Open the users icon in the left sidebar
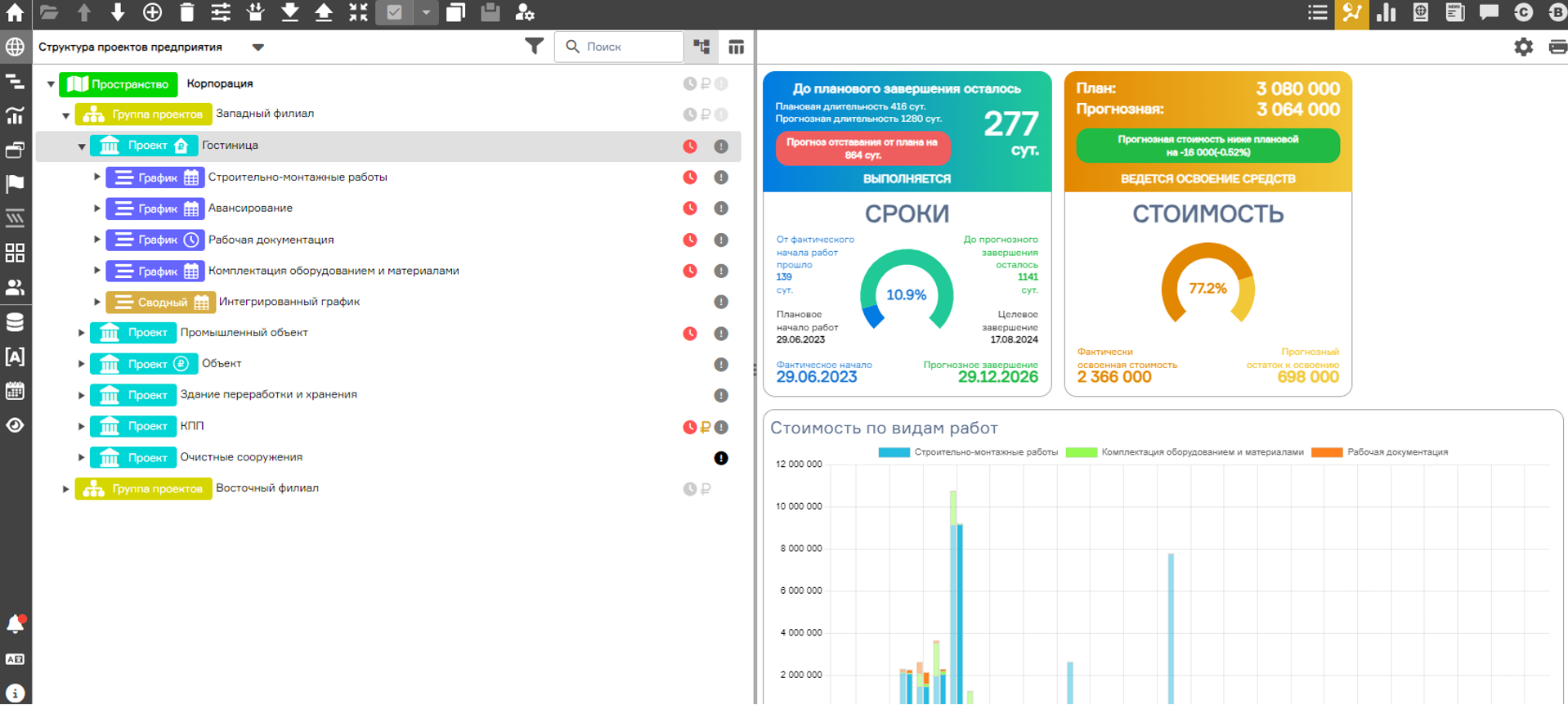Viewport: 1568px width, 705px height. pos(15,287)
